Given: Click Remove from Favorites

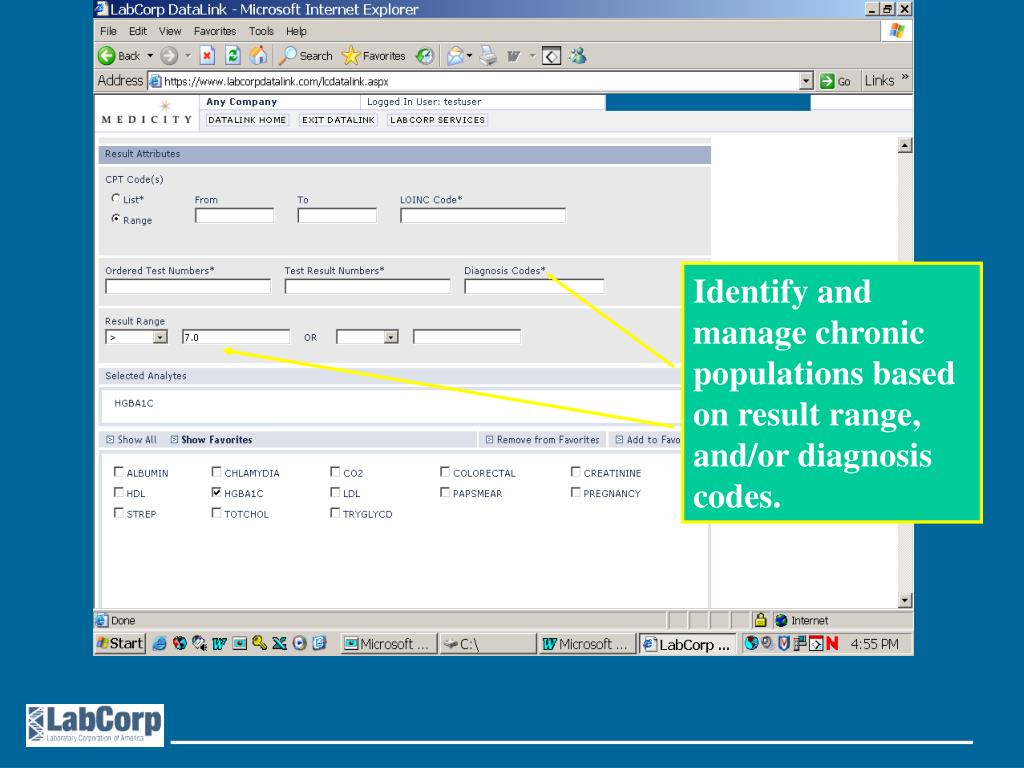Looking at the screenshot, I should click(542, 440).
